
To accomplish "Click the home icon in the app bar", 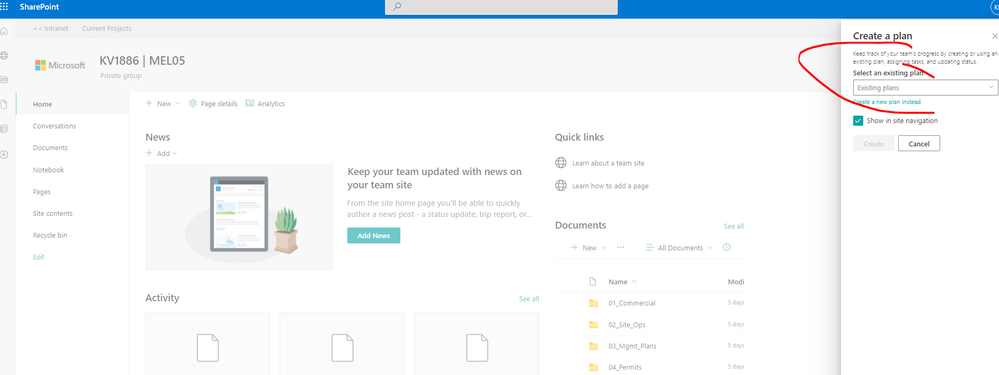I will point(4,32).
